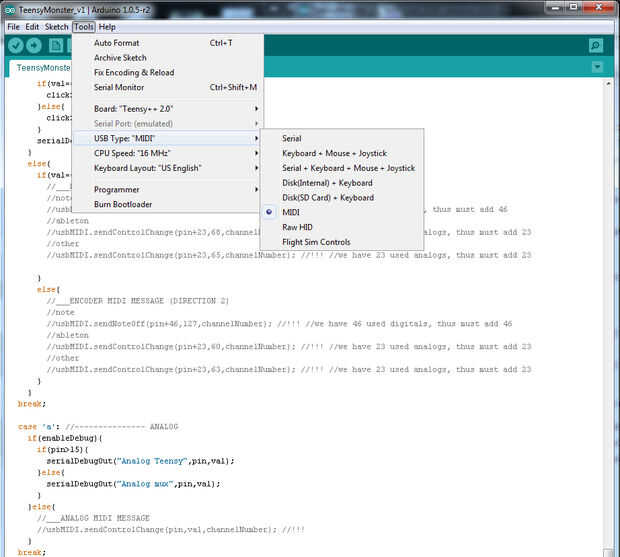Open the tab options dropdown arrow
This screenshot has width=620, height=557.
(x=597, y=67)
